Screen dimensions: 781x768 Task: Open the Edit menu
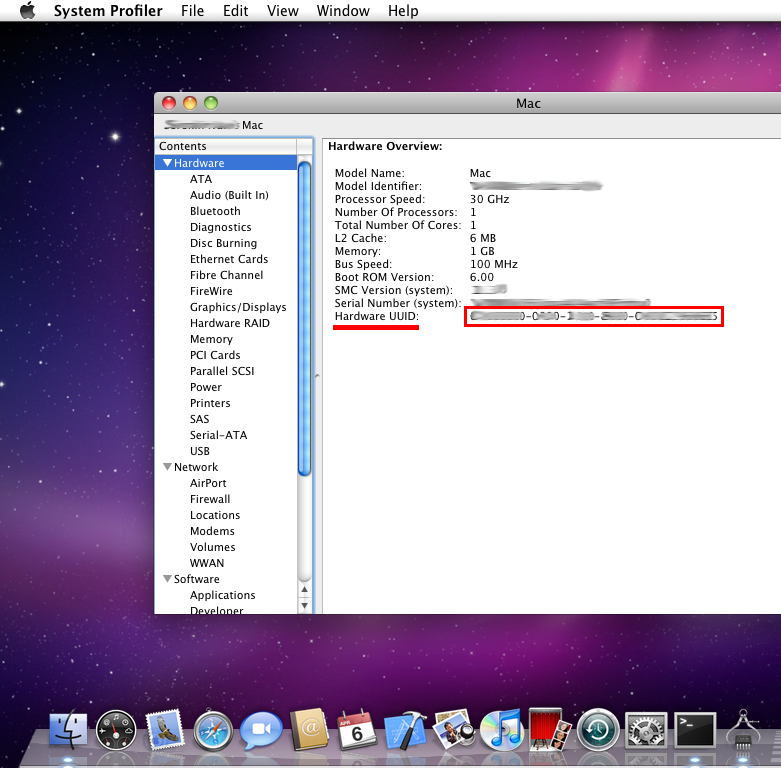point(235,10)
